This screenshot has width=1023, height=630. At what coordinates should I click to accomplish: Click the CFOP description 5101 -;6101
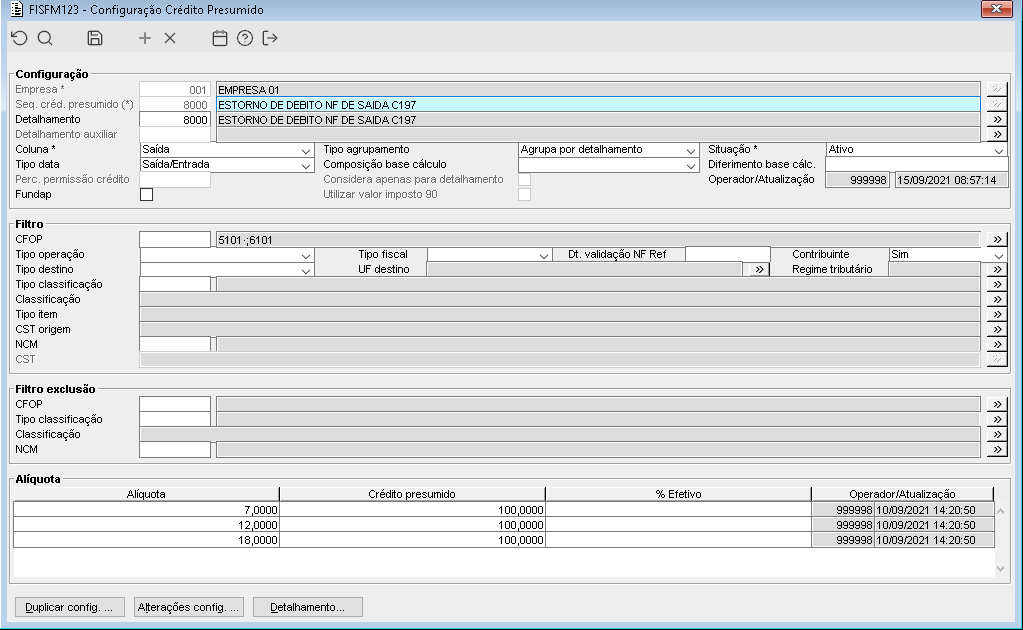pos(598,239)
